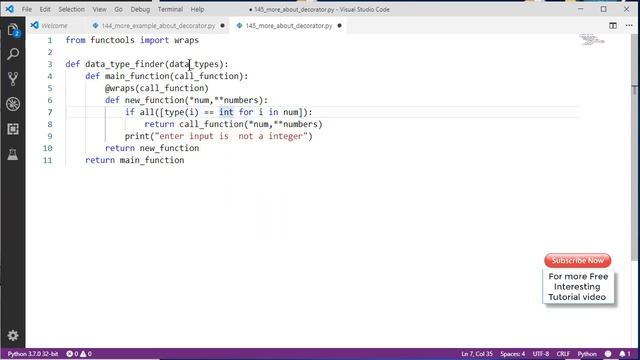The image size is (640, 360).
Task: Open the Terminal menu
Action: (170, 9)
